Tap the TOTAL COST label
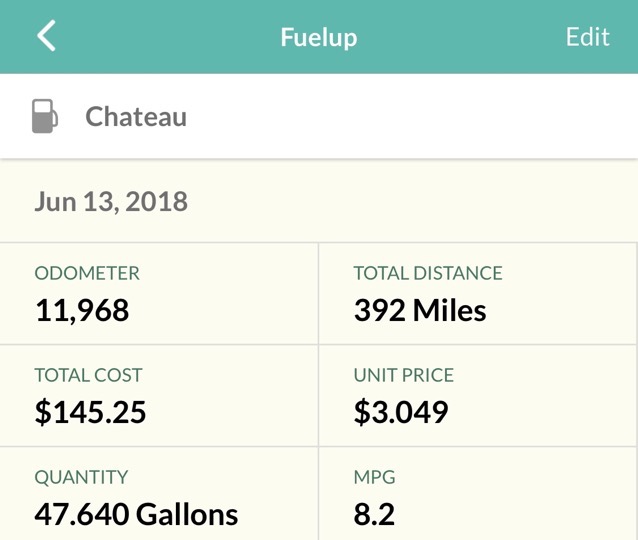This screenshot has width=638, height=540. (x=88, y=375)
